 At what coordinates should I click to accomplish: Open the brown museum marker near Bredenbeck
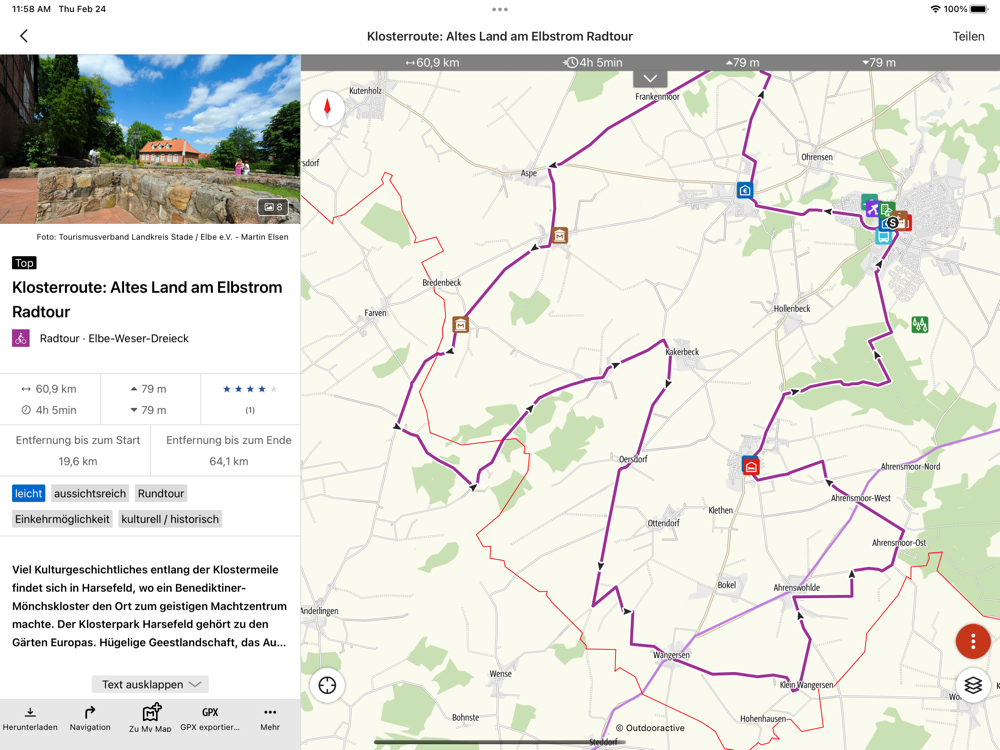(460, 325)
